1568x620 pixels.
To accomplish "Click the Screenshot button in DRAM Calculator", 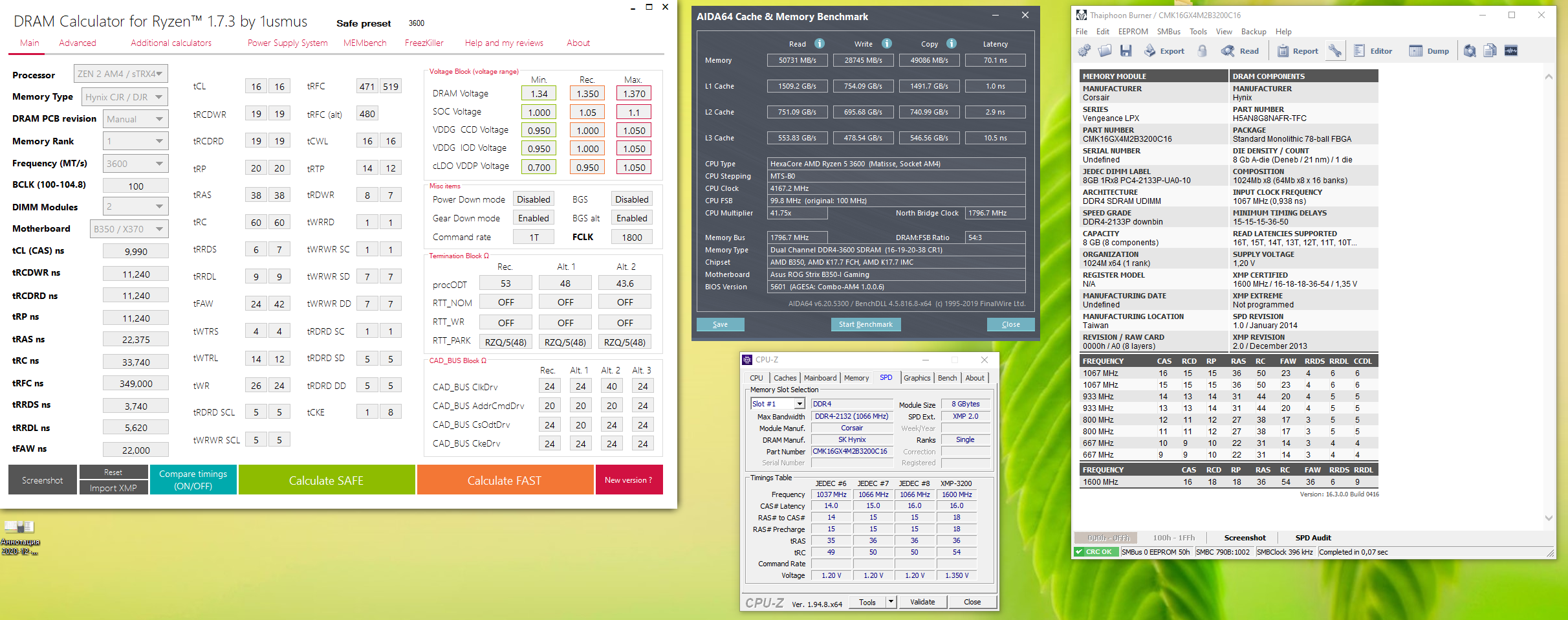I will 43,480.
